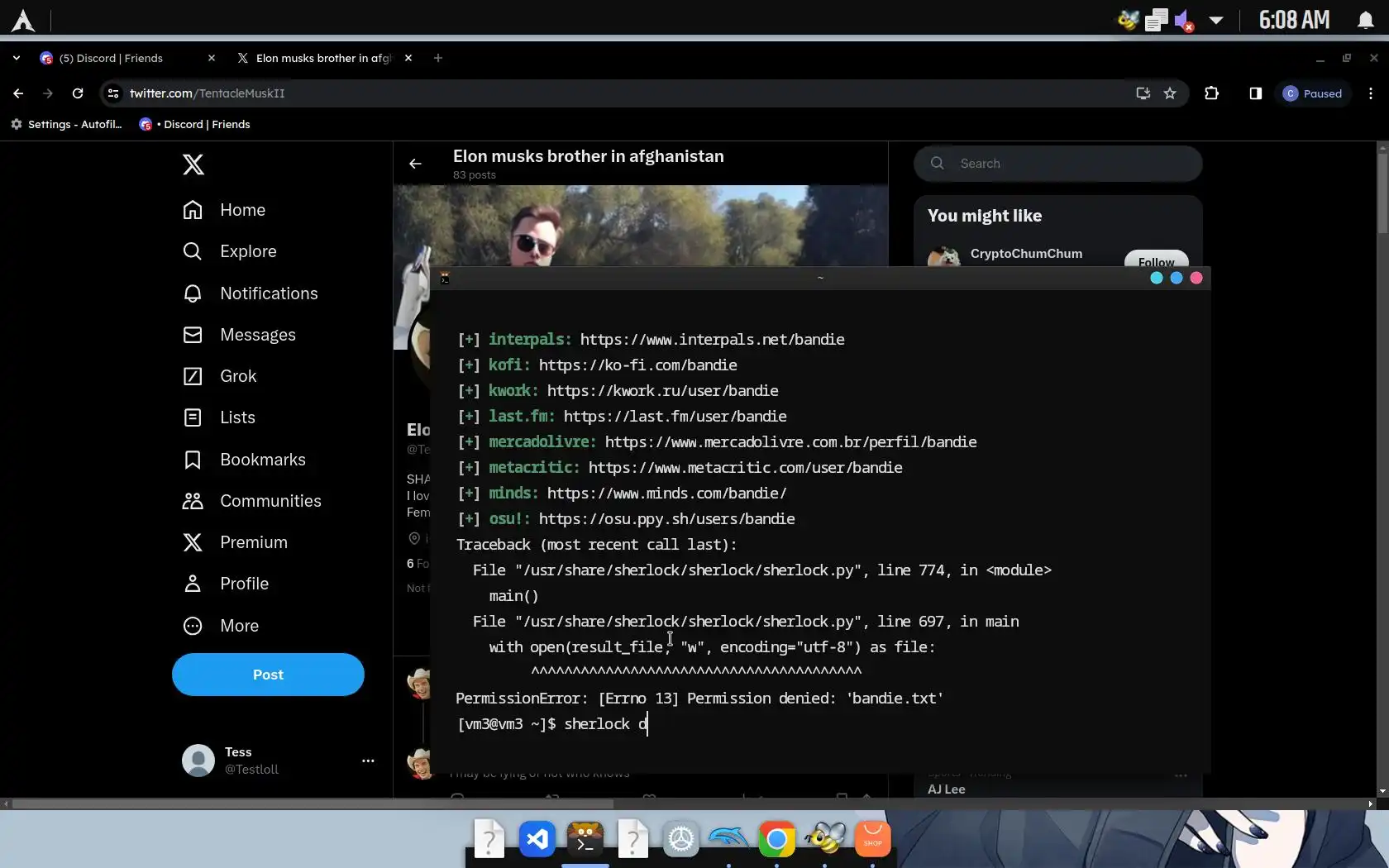Click the bee icon in the system tray
Screen dimensions: 1389x868
[x=1128, y=19]
